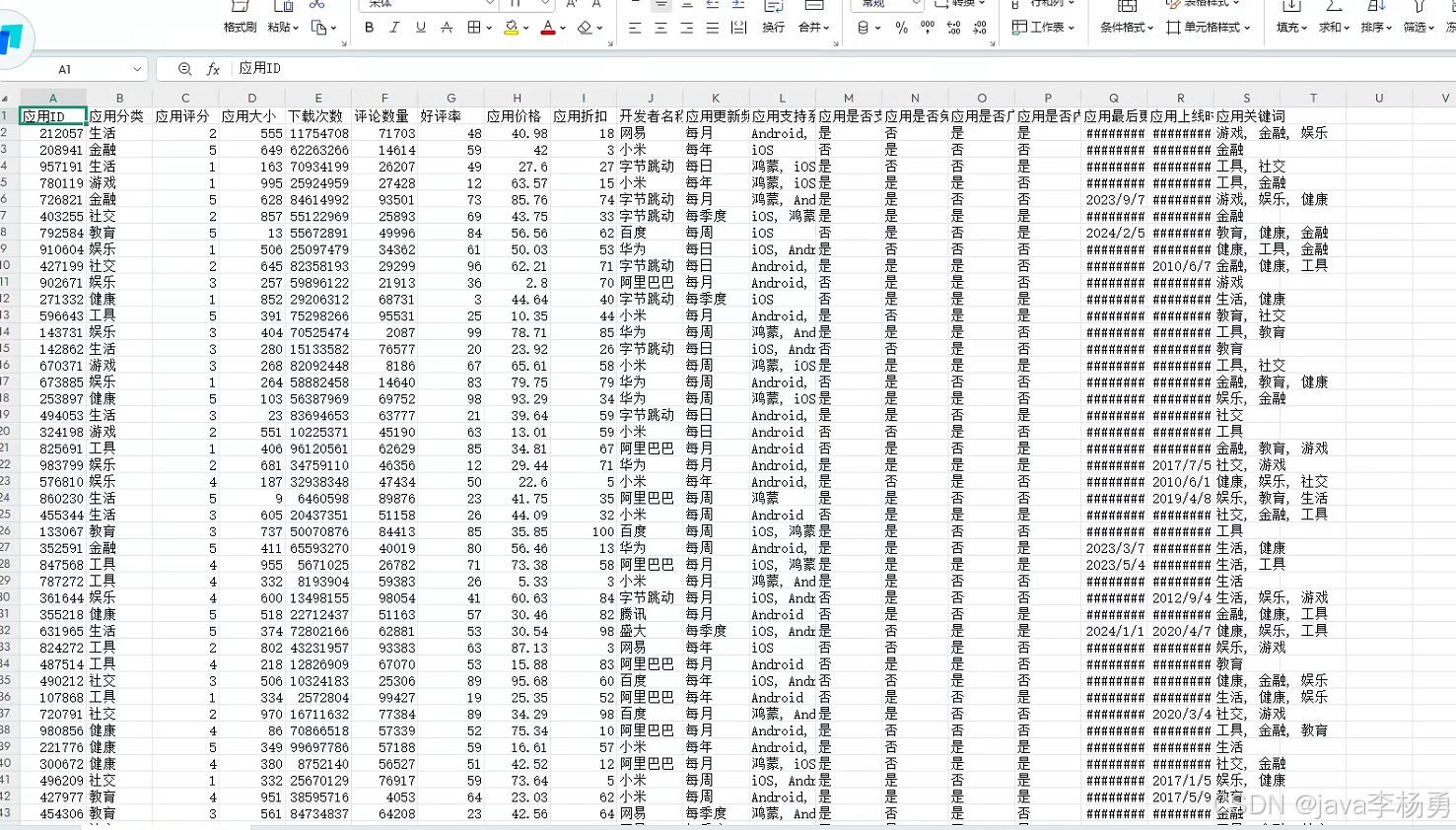The image size is (1456, 830).
Task: Apply thousands separator format
Action: pos(928,28)
